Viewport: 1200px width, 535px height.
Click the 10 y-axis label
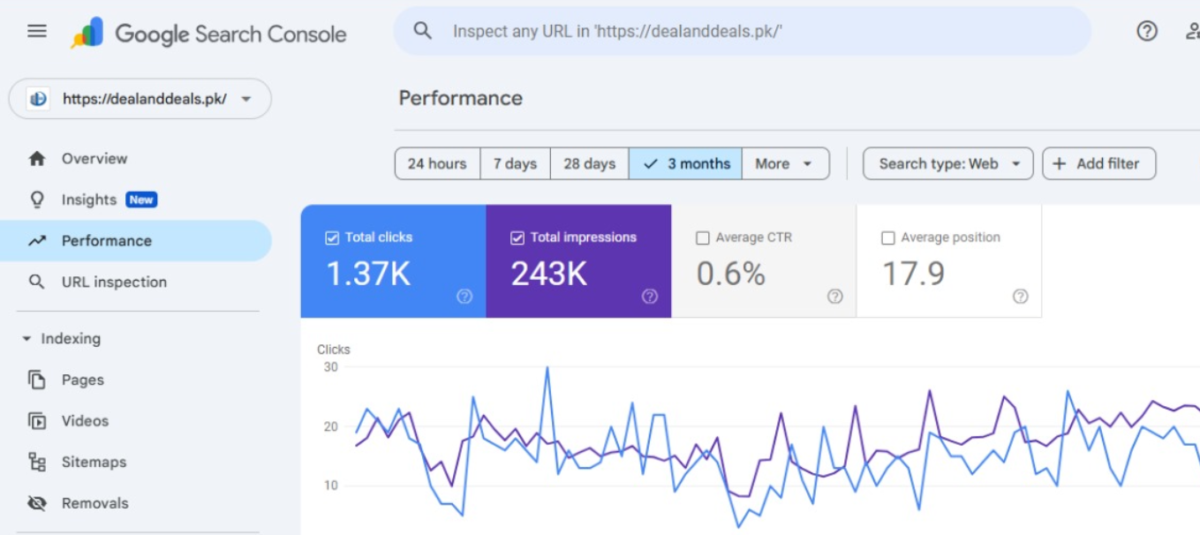click(331, 486)
